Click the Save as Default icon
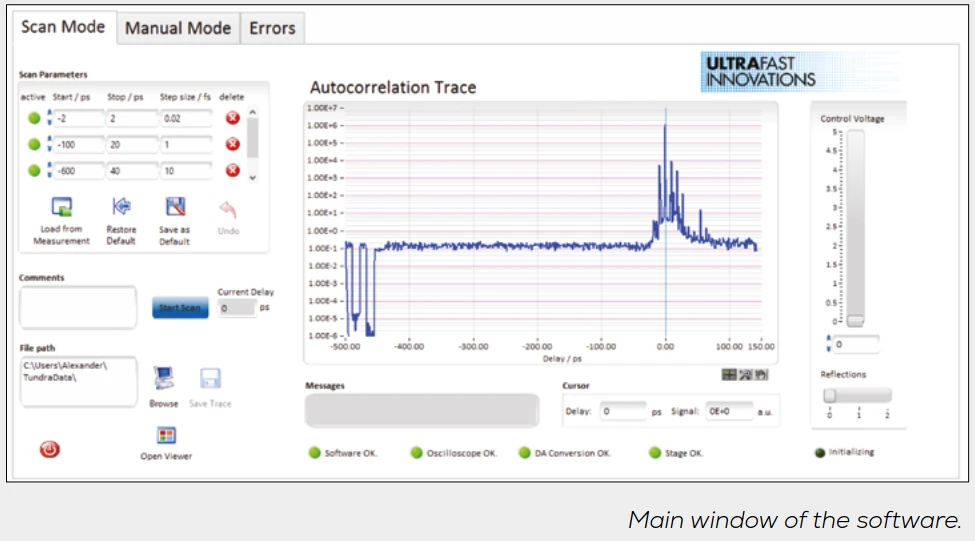Screen dimensions: 975x541 coord(175,207)
